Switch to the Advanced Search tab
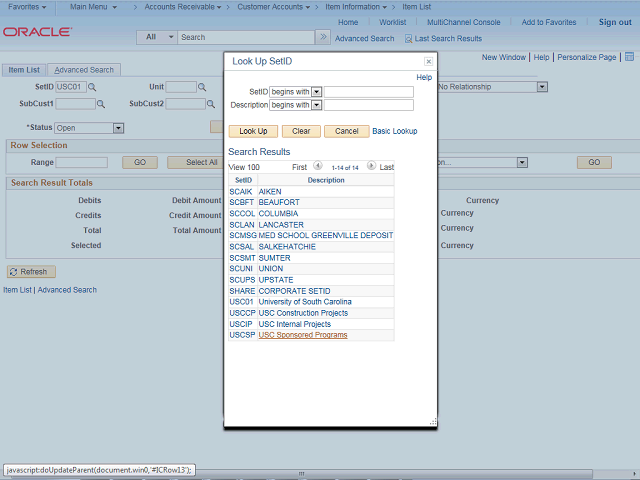The height and width of the screenshot is (480, 640). tap(85, 70)
